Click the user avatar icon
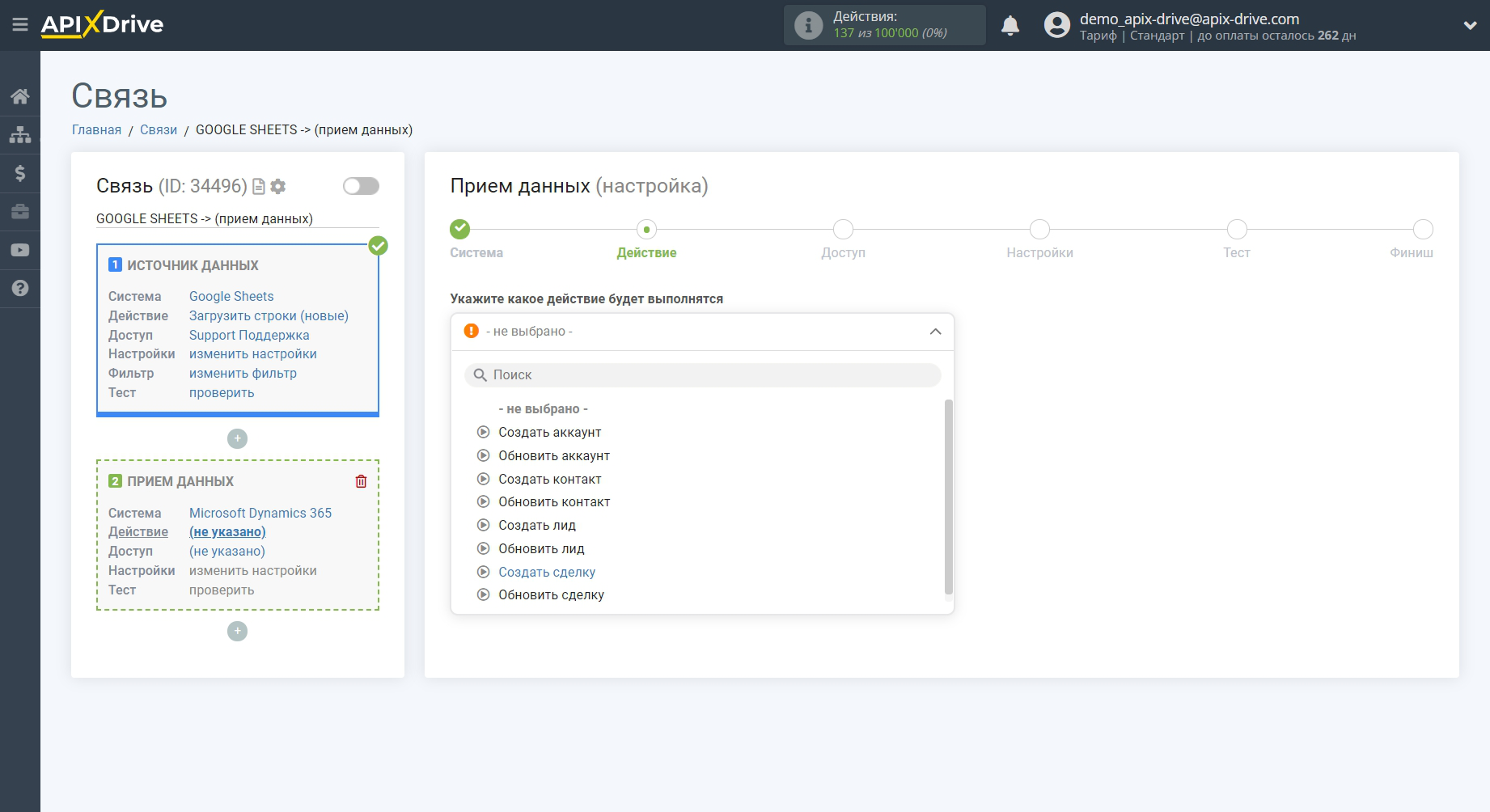Image resolution: width=1490 pixels, height=812 pixels. [x=1056, y=25]
